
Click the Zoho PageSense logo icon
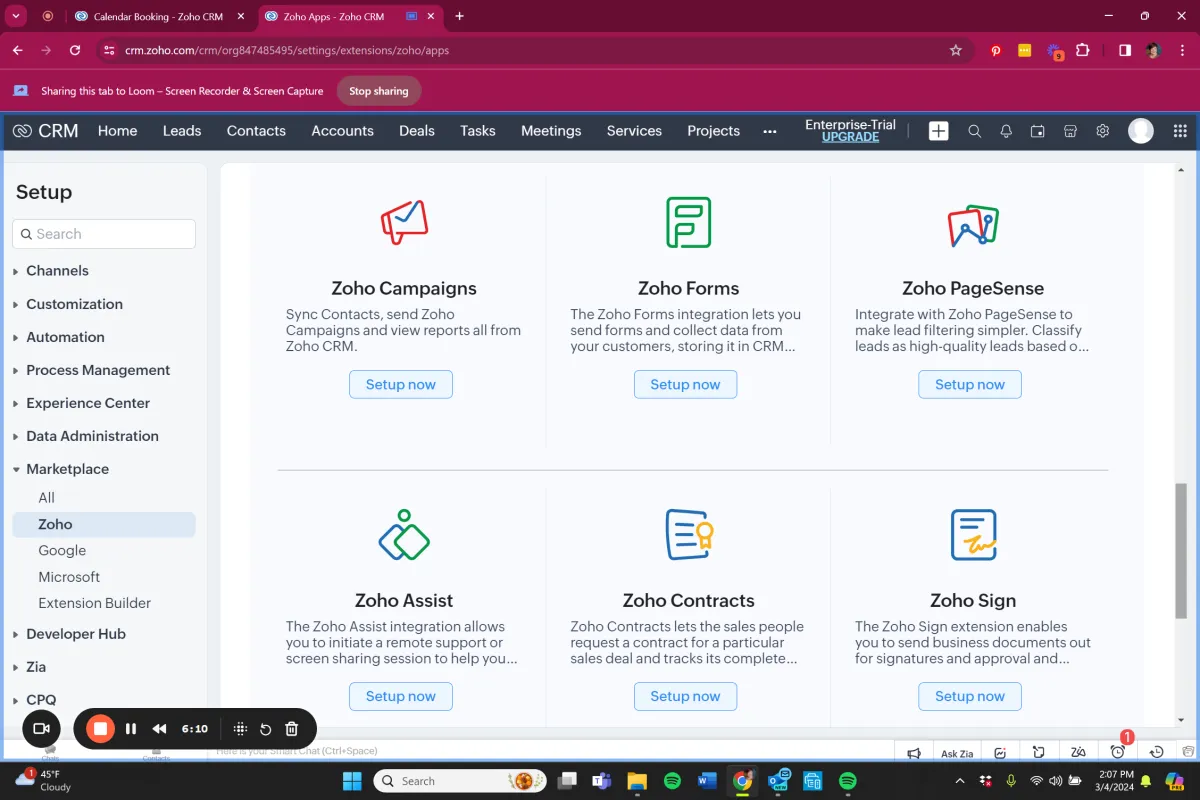click(x=973, y=225)
